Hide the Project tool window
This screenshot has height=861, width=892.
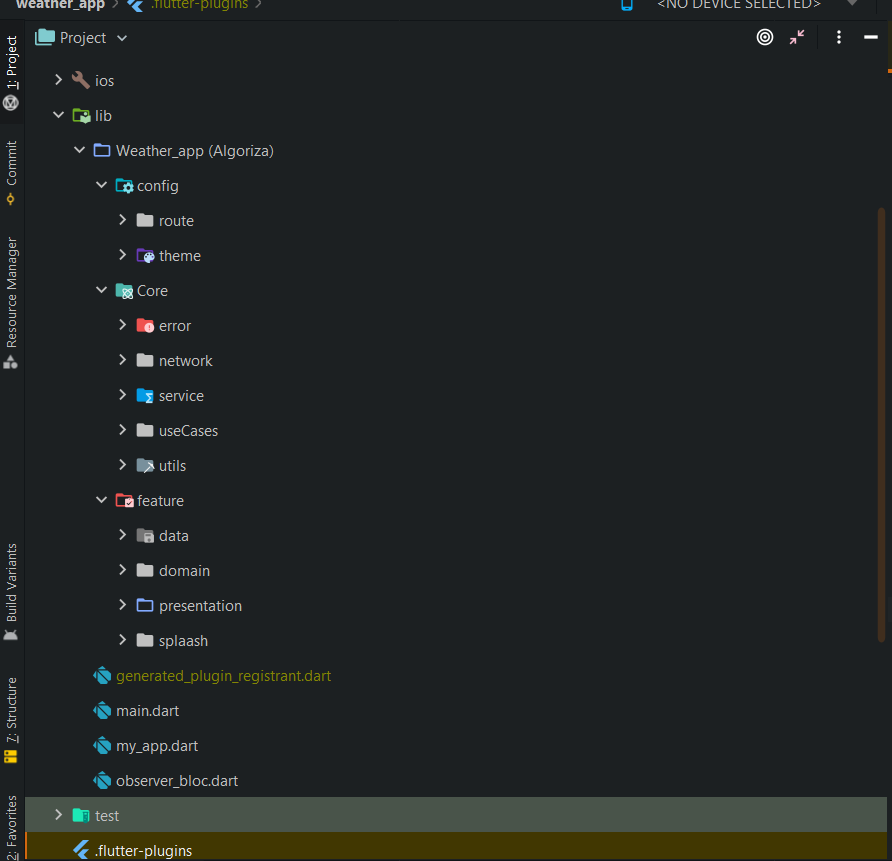coord(871,37)
